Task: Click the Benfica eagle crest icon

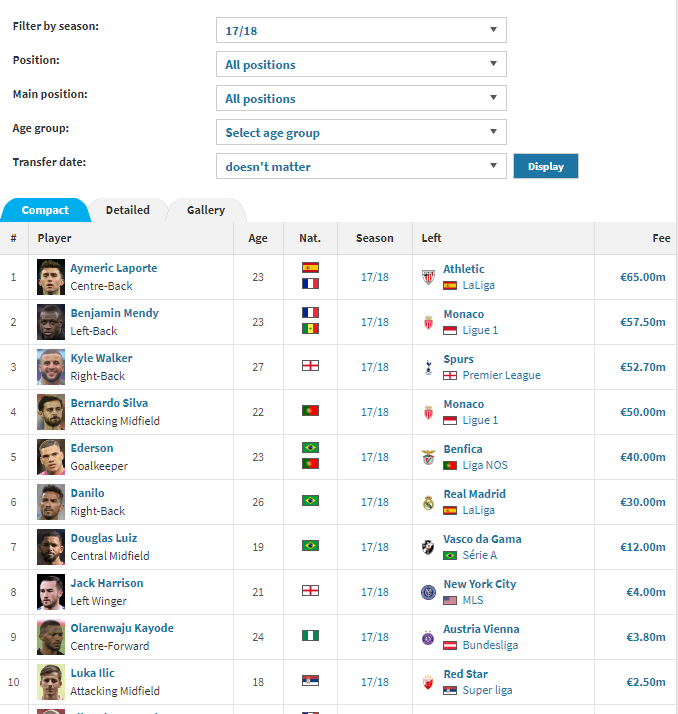Action: click(x=428, y=457)
